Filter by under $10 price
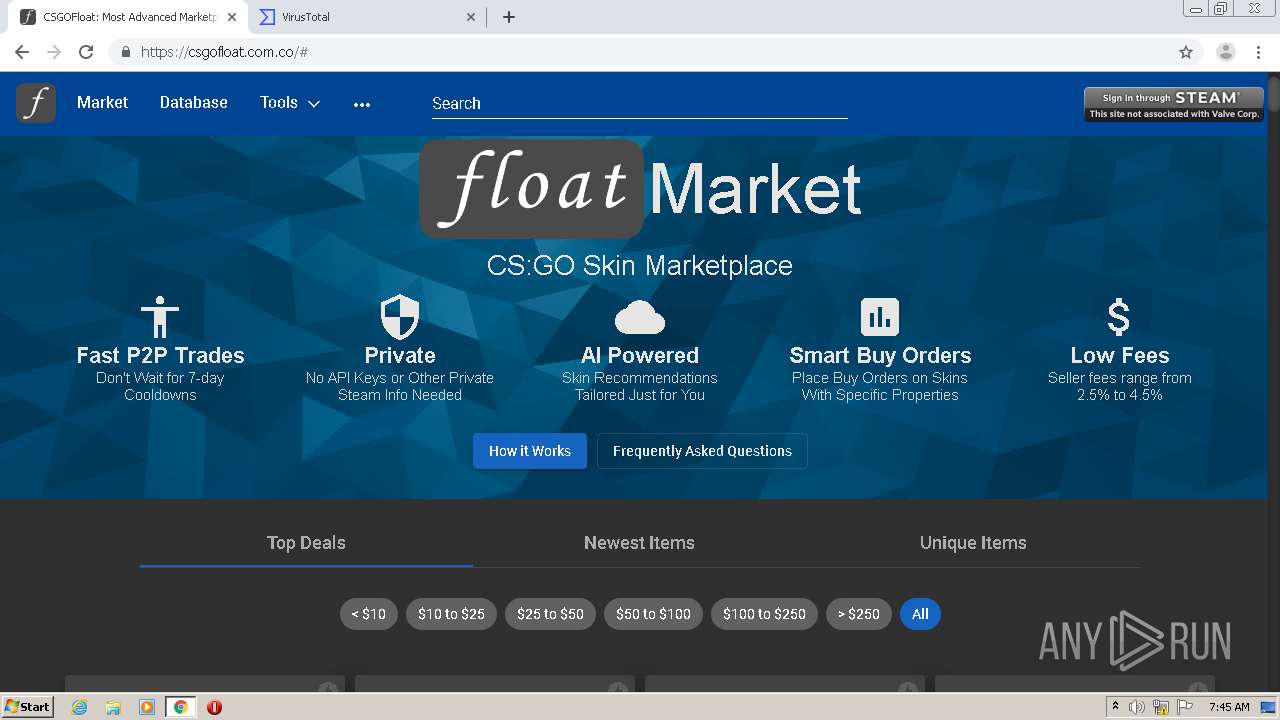Image resolution: width=1280 pixels, height=720 pixels. point(369,614)
